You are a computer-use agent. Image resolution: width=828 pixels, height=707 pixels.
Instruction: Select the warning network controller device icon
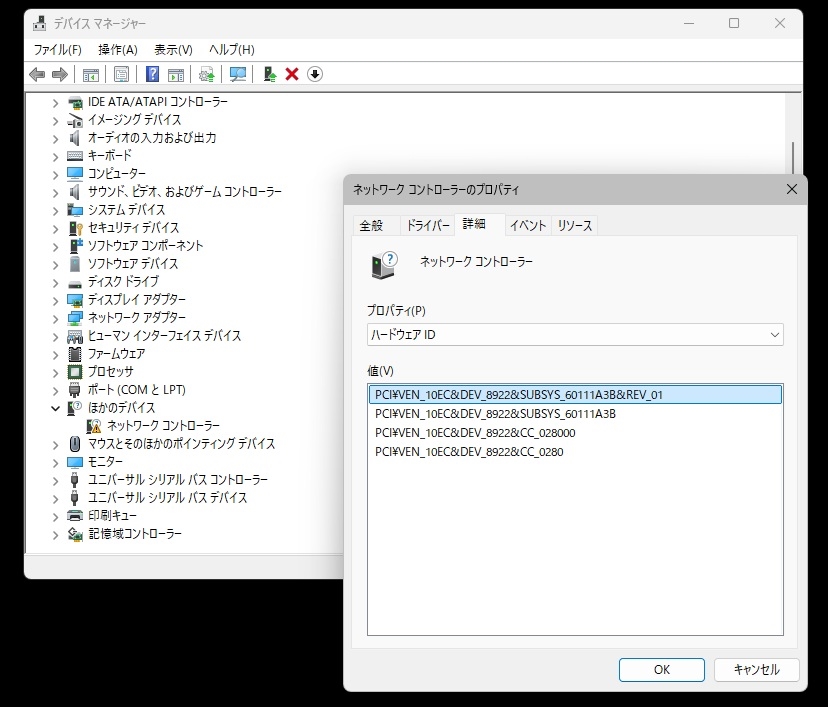pyautogui.click(x=94, y=426)
